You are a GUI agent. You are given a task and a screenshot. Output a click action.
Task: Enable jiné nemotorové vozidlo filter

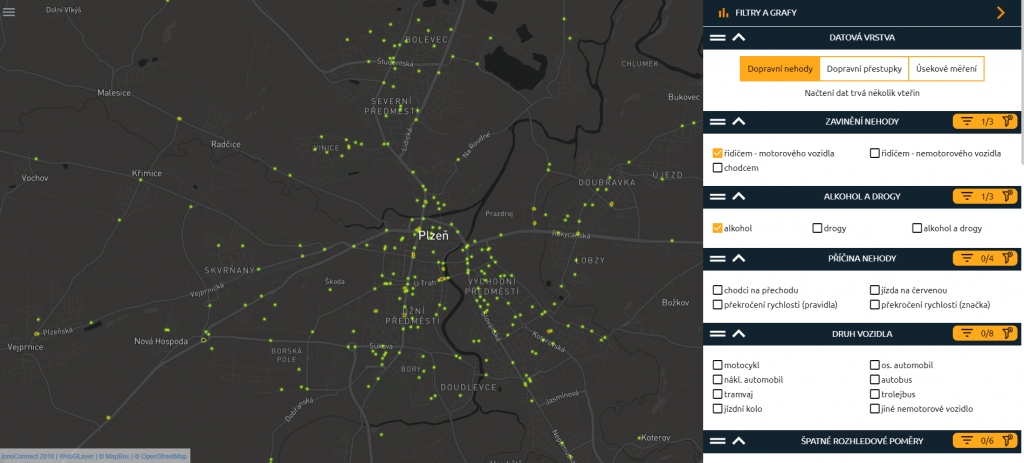click(x=874, y=409)
